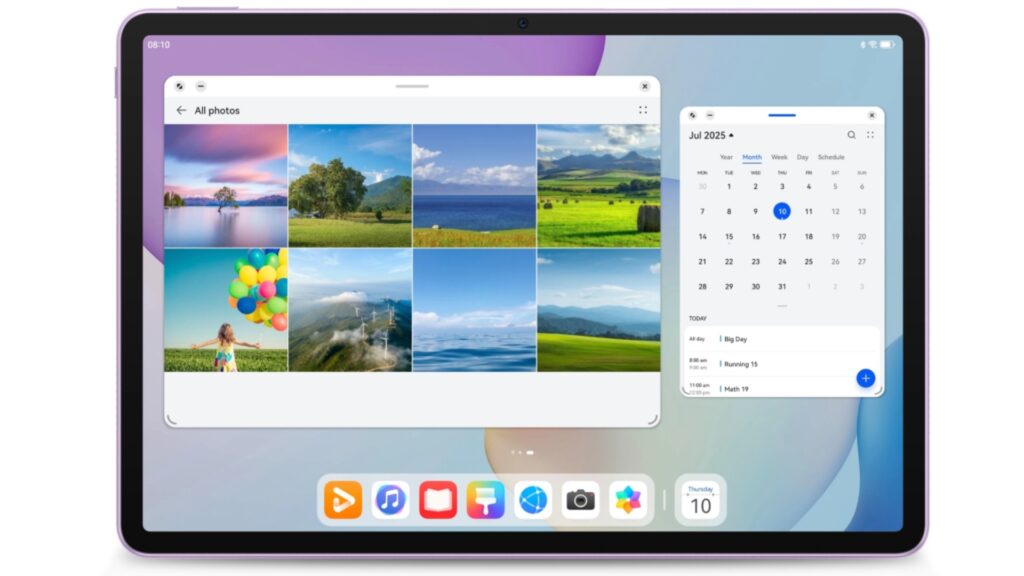Viewport: 1024px width, 576px height.
Task: Switch to the Schedule view tab
Action: pyautogui.click(x=831, y=157)
